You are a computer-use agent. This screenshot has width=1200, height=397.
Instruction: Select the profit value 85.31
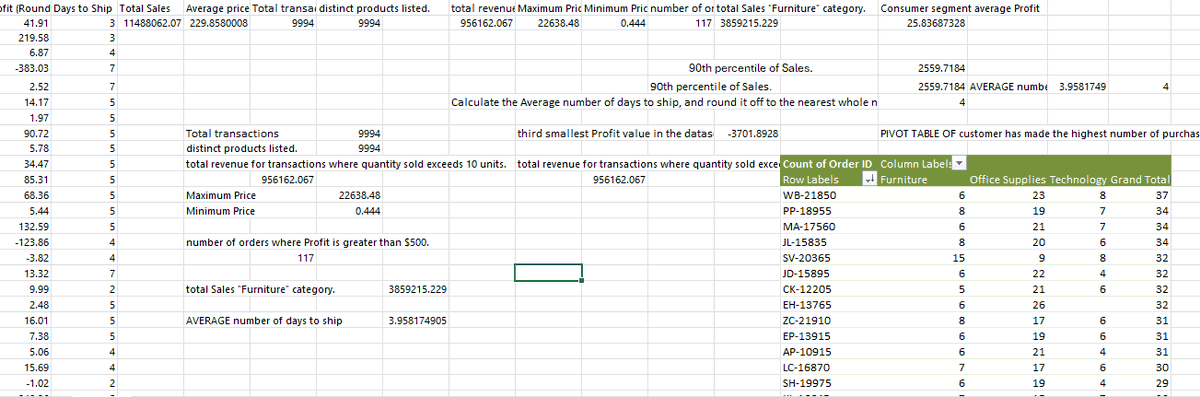click(x=37, y=180)
